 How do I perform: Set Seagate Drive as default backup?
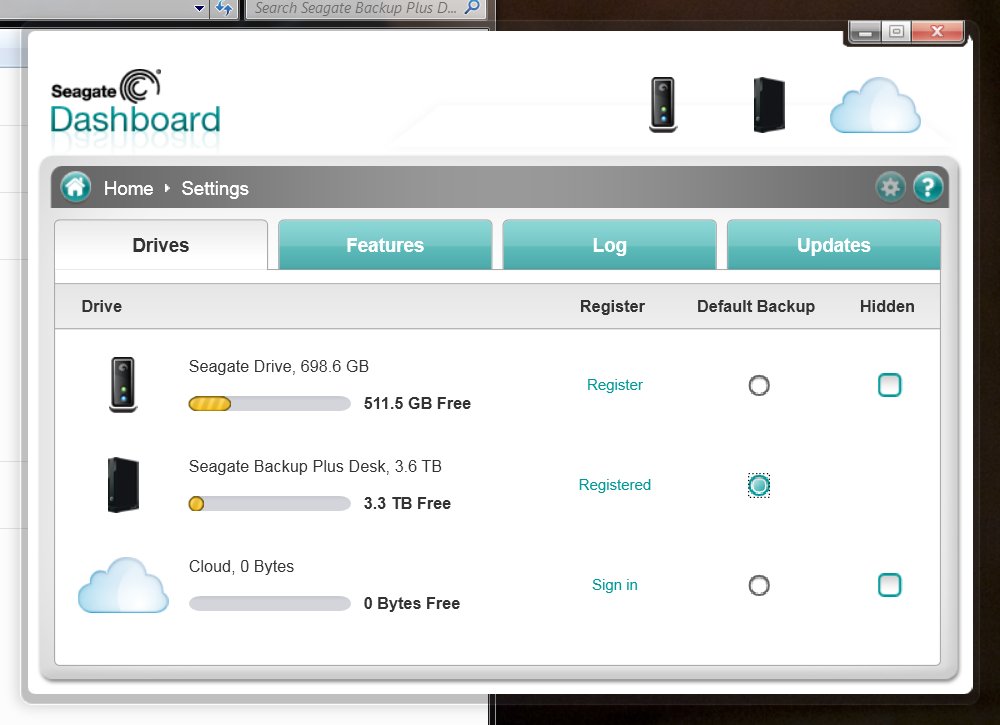759,385
